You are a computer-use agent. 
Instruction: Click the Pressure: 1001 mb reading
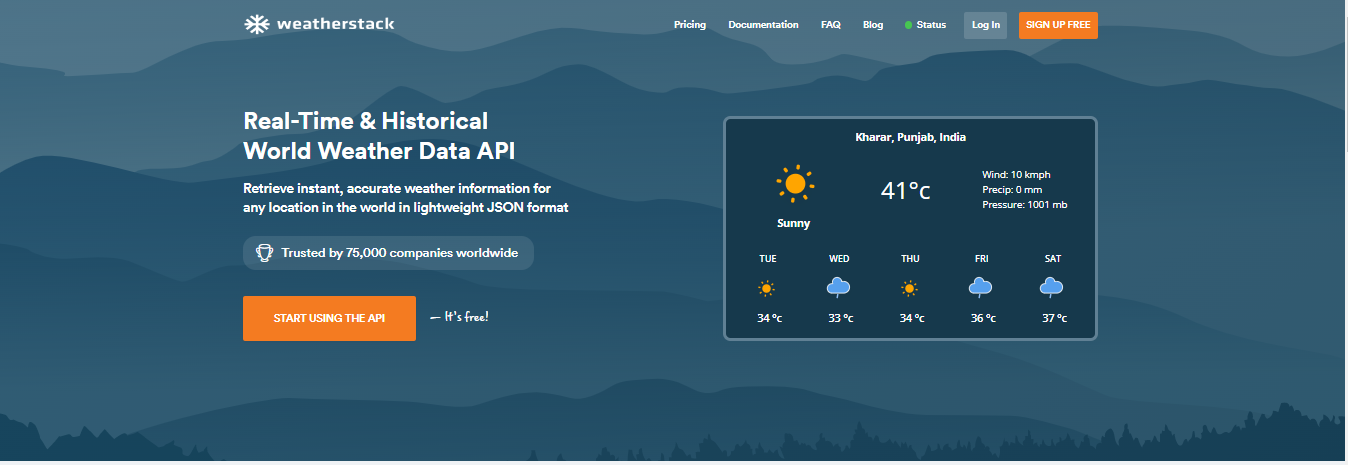coord(1025,205)
